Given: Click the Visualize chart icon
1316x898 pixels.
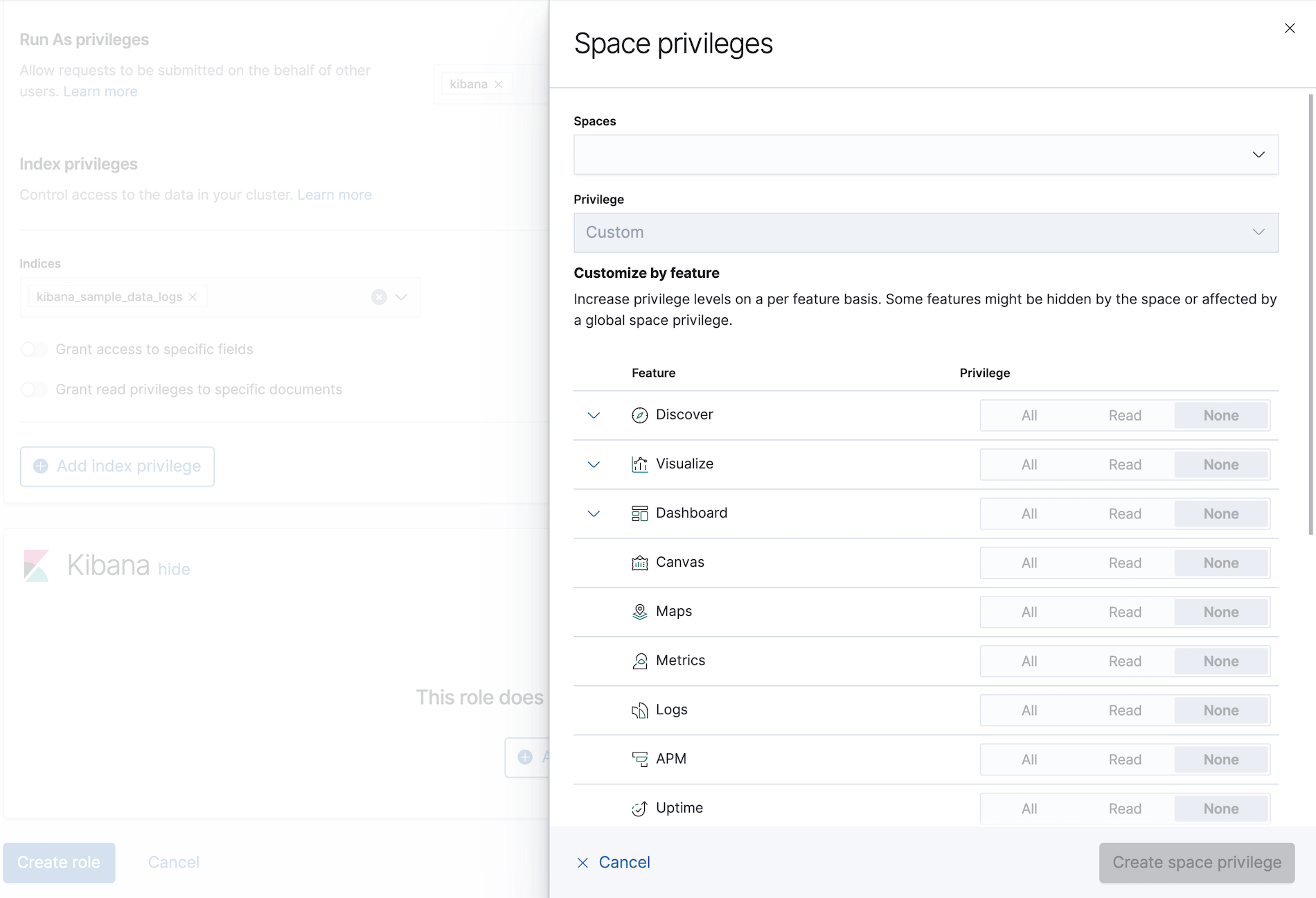Looking at the screenshot, I should point(639,464).
